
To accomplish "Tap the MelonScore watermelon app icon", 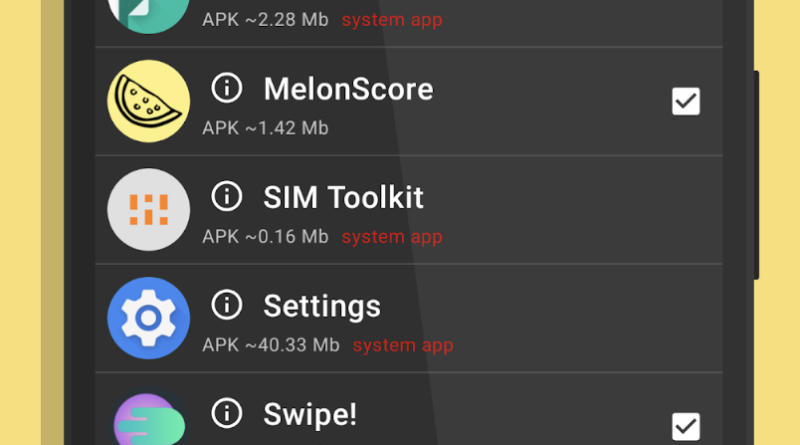I will (148, 101).
